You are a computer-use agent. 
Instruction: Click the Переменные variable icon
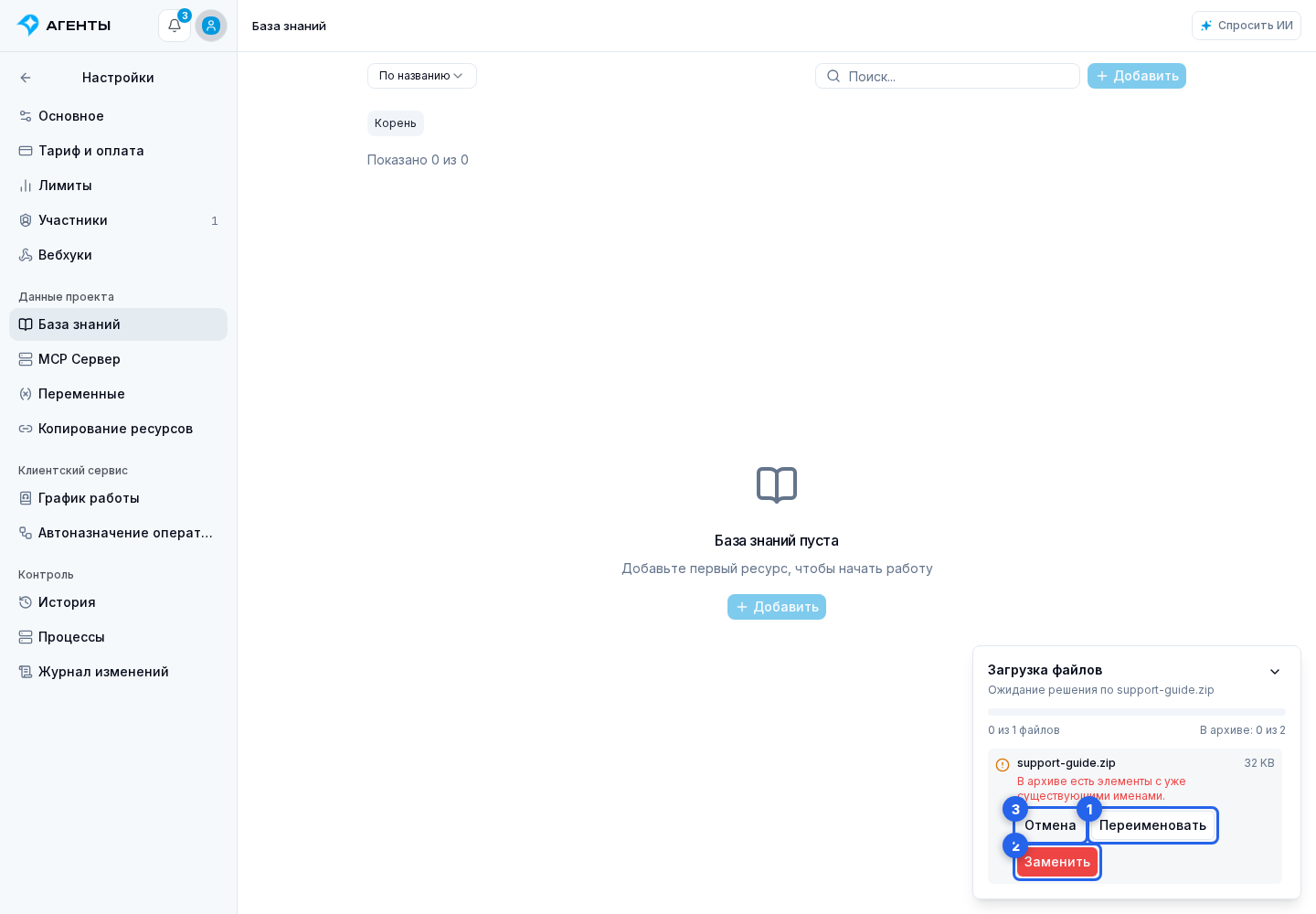pos(26,394)
